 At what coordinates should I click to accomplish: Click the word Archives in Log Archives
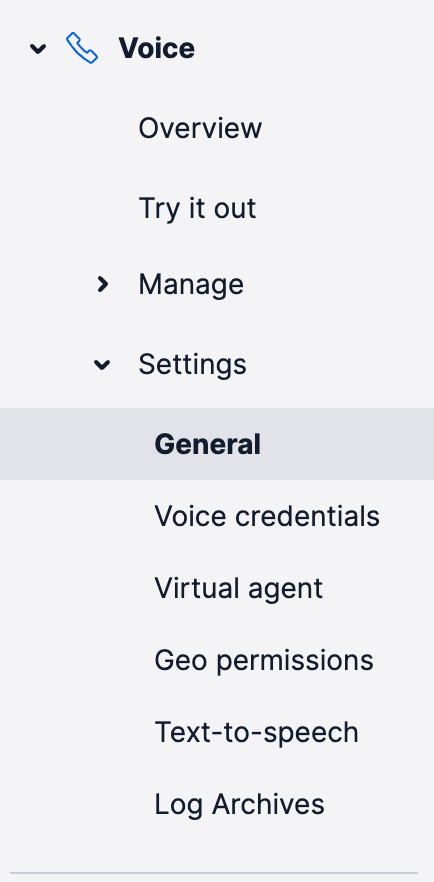pyautogui.click(x=268, y=804)
